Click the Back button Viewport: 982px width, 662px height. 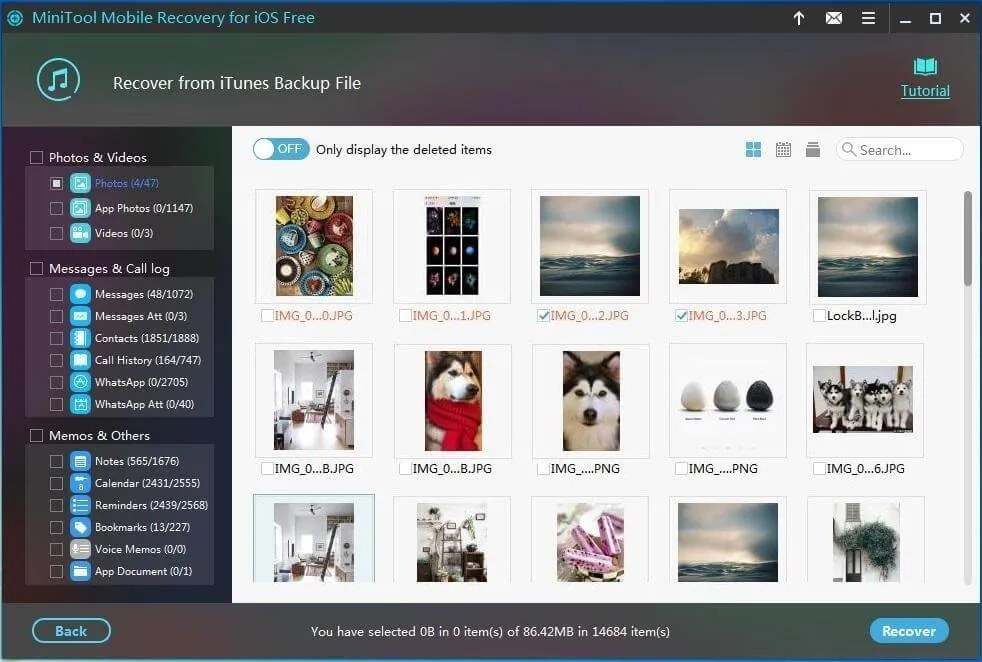[x=71, y=631]
